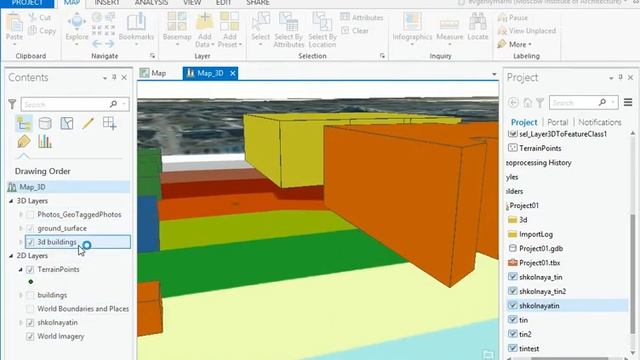Open the INSERT ribbon tab

pos(107,3)
